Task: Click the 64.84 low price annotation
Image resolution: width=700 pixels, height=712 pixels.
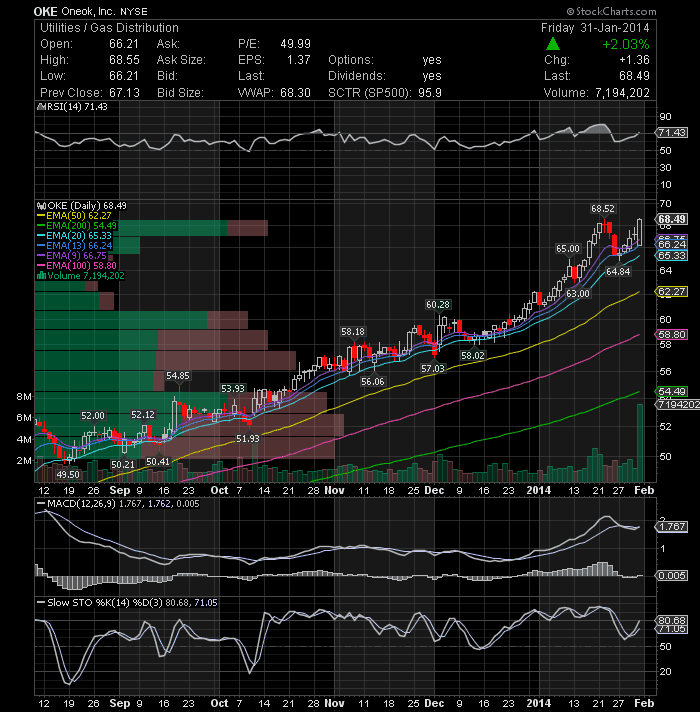Action: pos(618,272)
